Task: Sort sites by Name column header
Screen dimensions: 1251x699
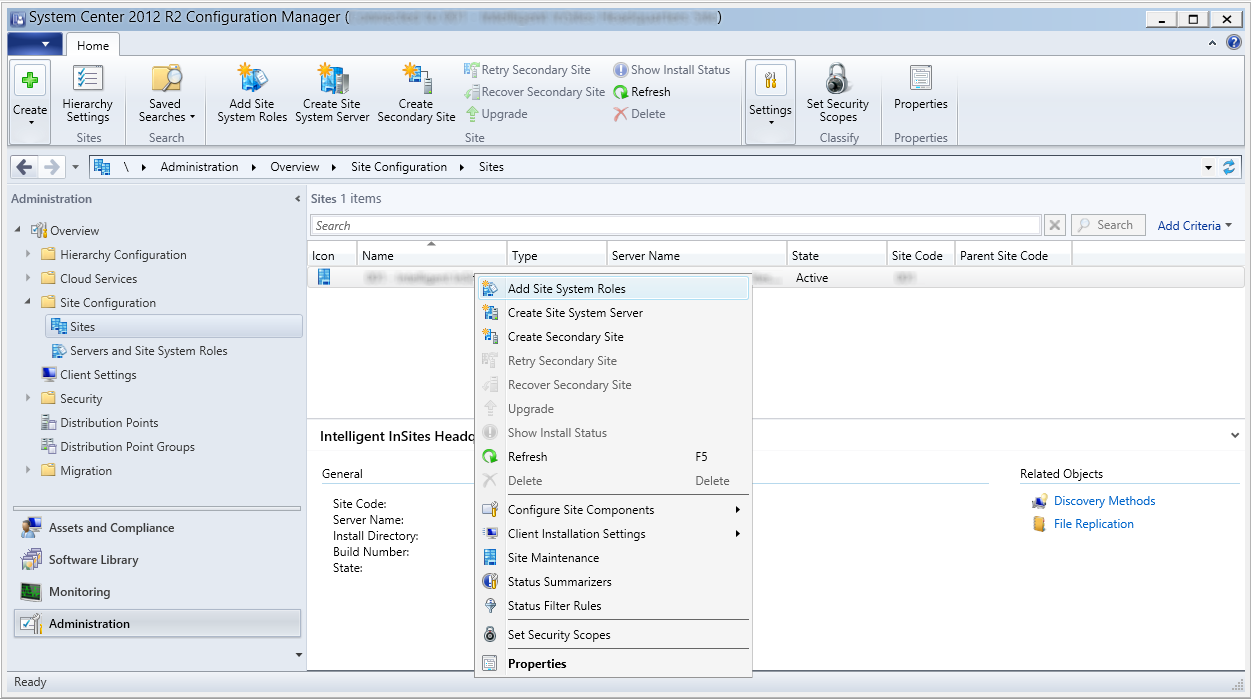Action: point(432,255)
